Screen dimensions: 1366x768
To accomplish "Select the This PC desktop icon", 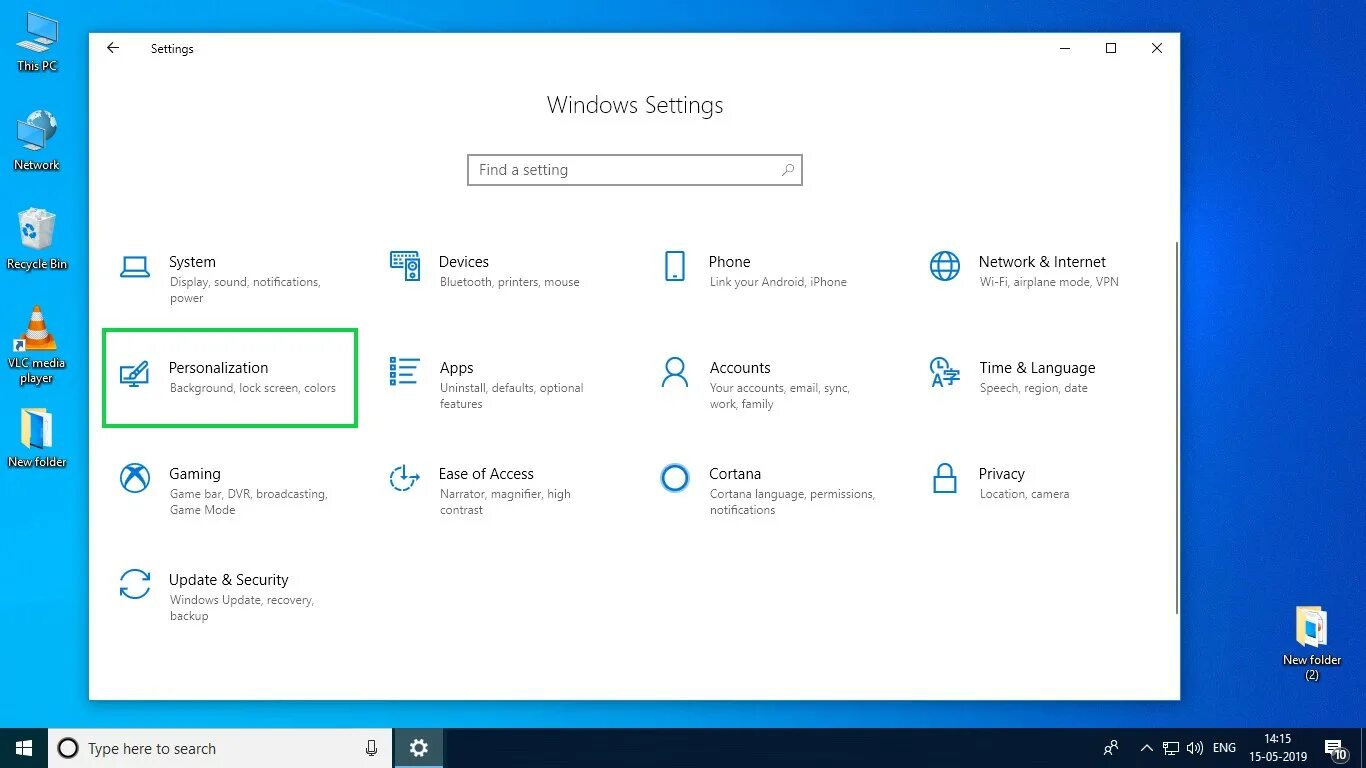I will [37, 43].
